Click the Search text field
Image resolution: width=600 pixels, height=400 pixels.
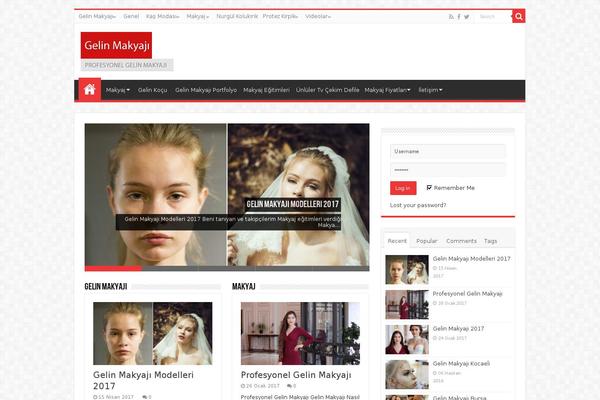pyautogui.click(x=494, y=16)
